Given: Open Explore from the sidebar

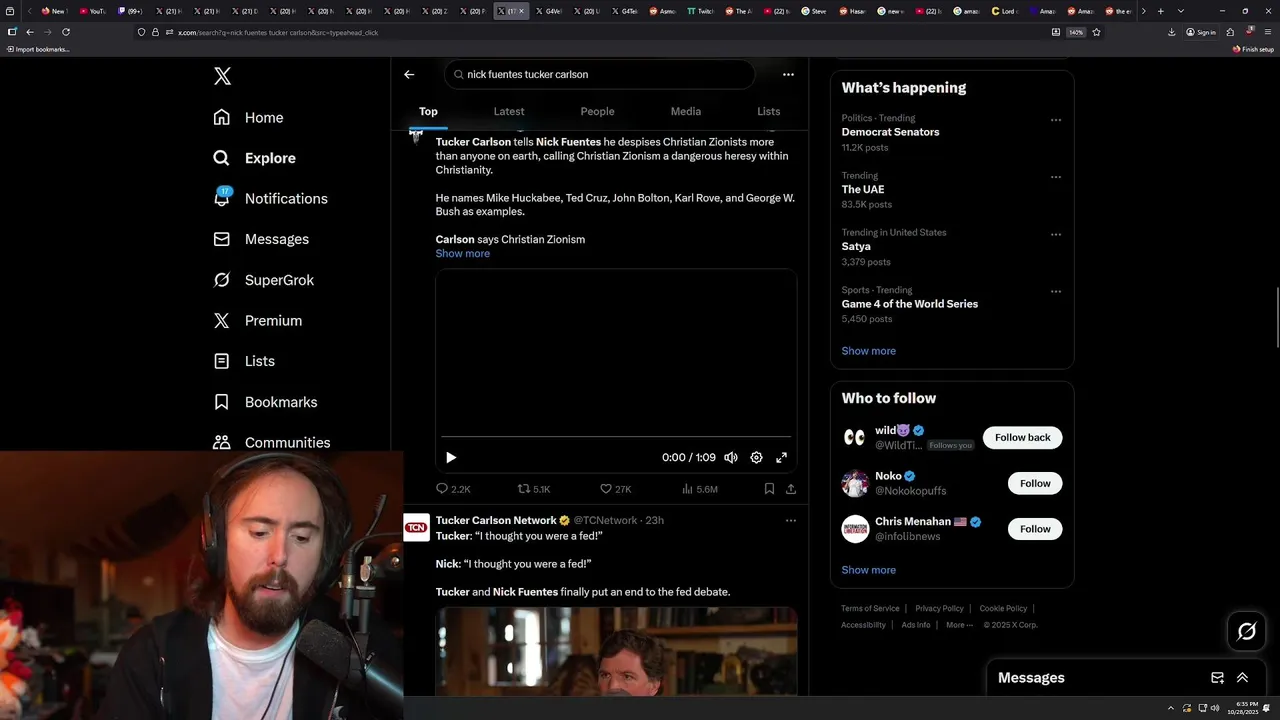Looking at the screenshot, I should coord(255,158).
